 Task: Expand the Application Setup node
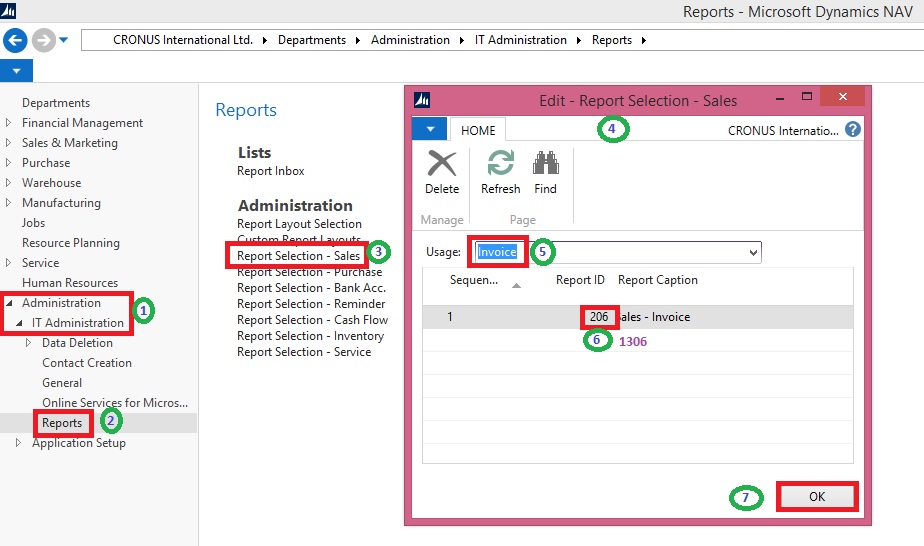18,443
